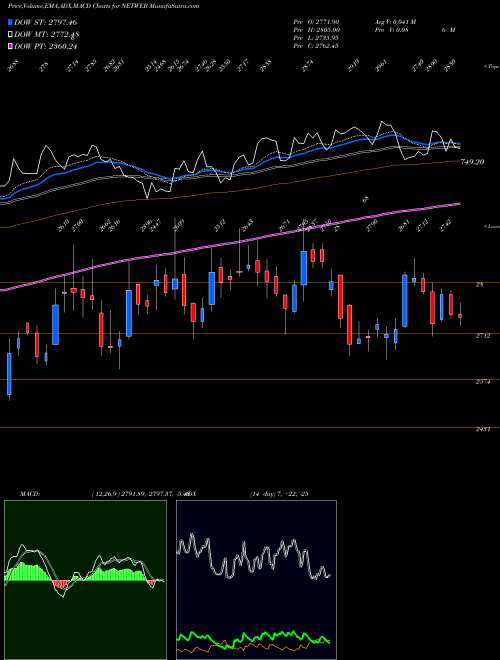
Task: Click the Pre H: 2805.00 value
Action: point(317,30)
